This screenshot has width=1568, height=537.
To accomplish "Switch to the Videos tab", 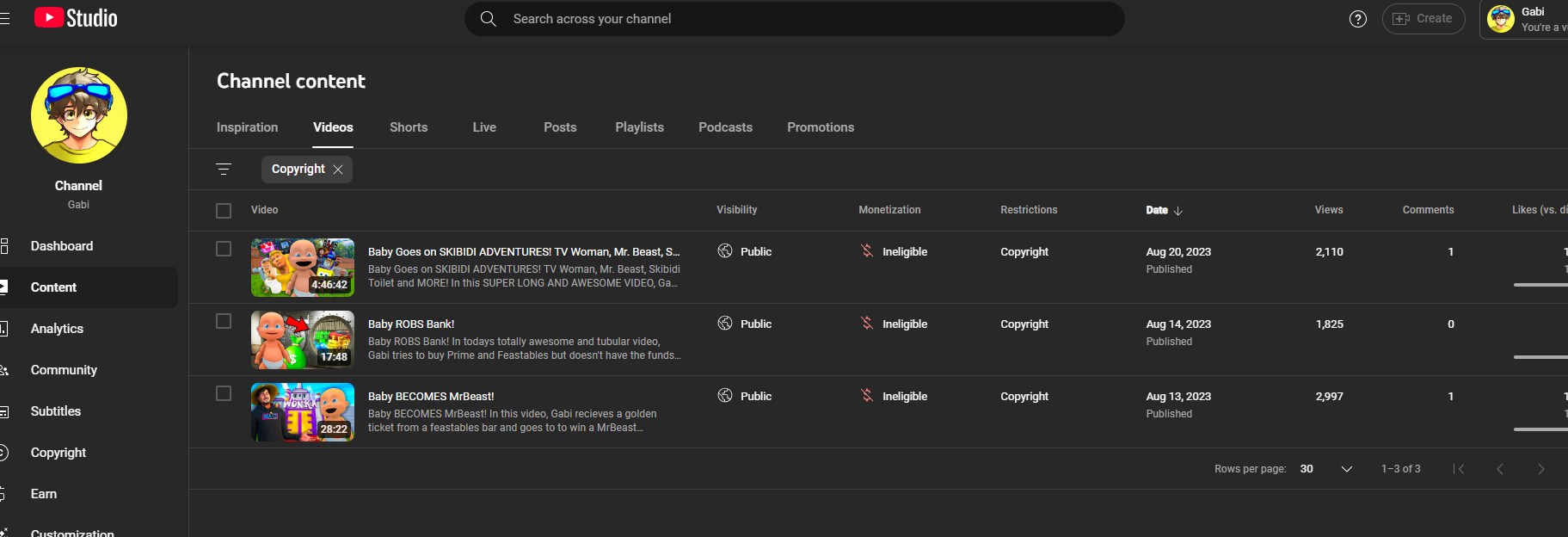I will (x=333, y=127).
